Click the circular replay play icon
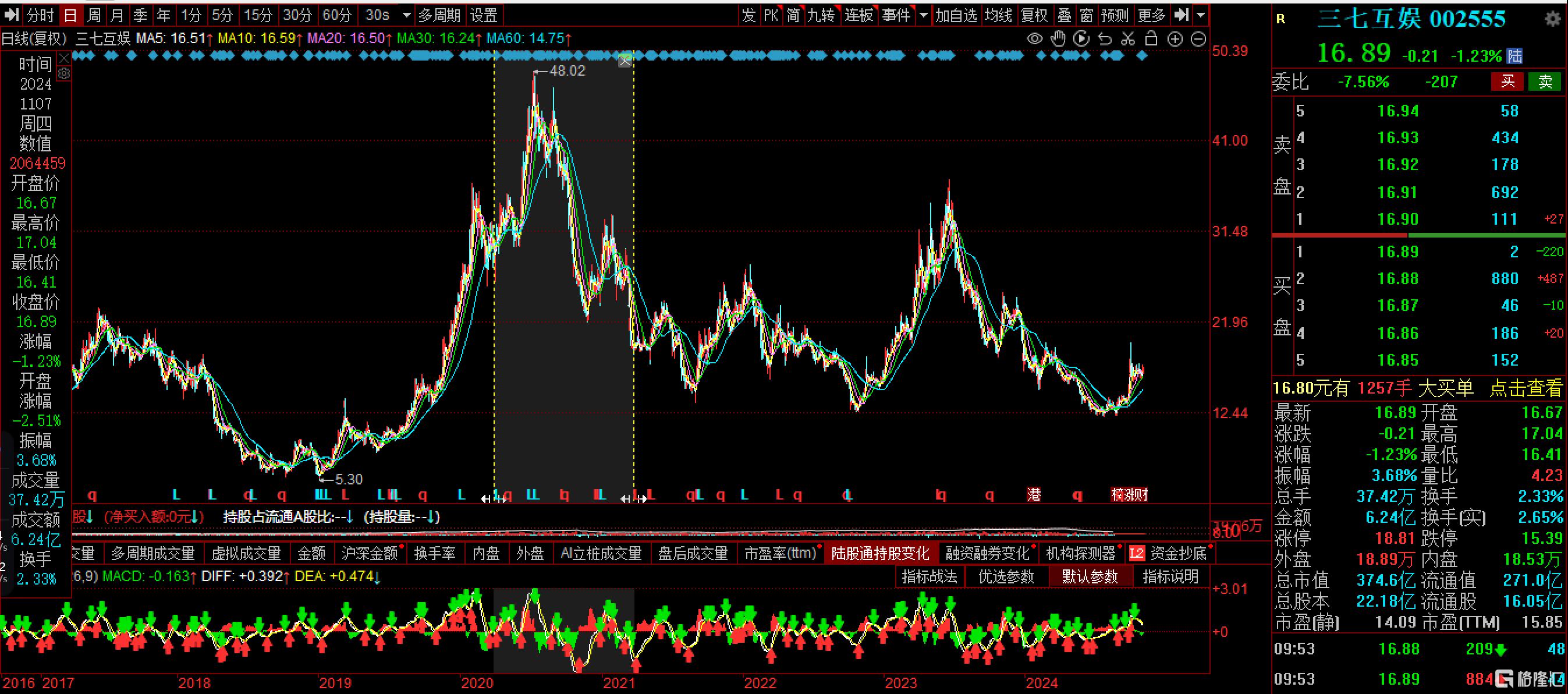This screenshot has height=694, width=1568. tap(1081, 39)
